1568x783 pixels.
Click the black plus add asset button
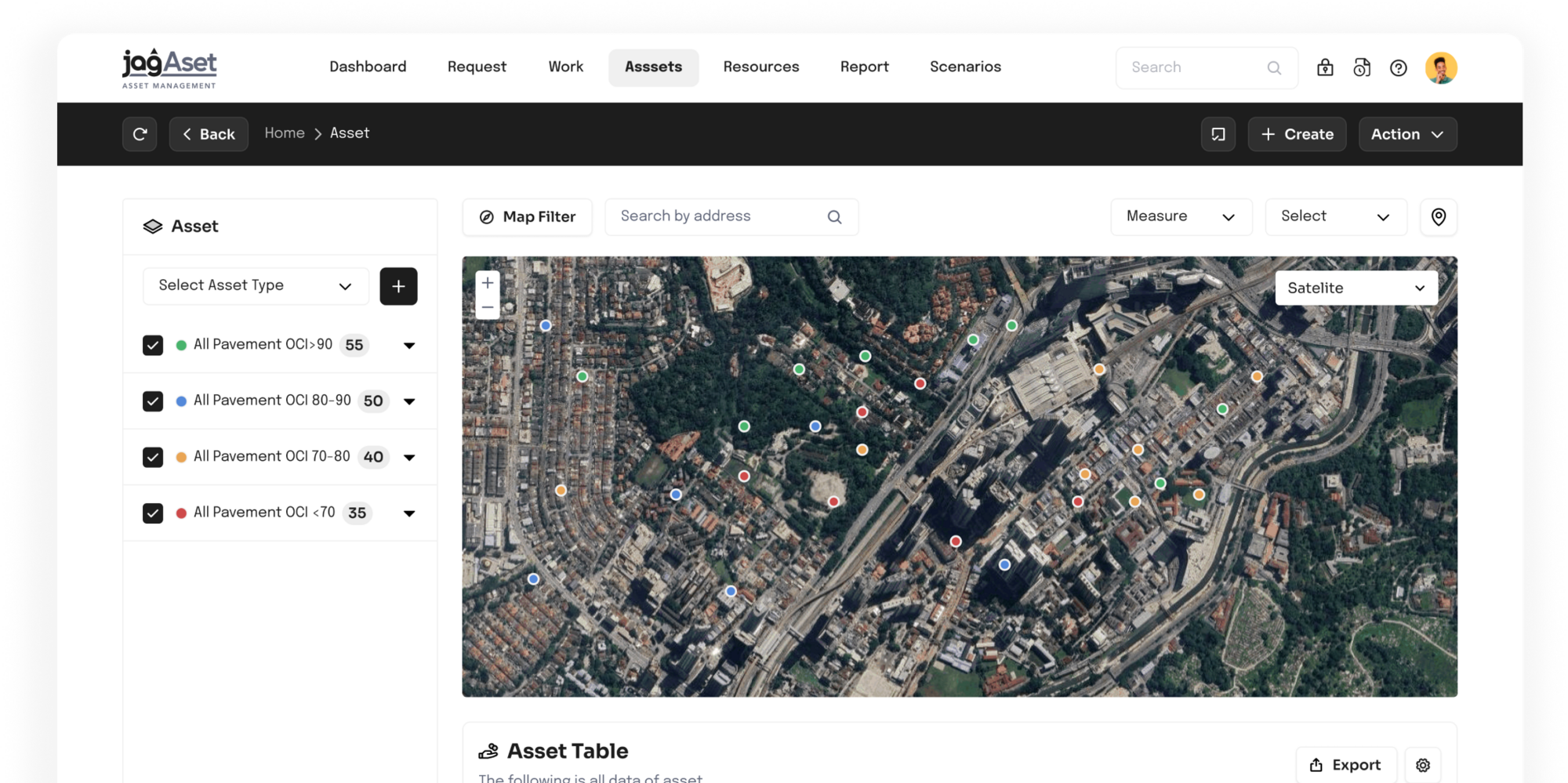click(x=398, y=286)
